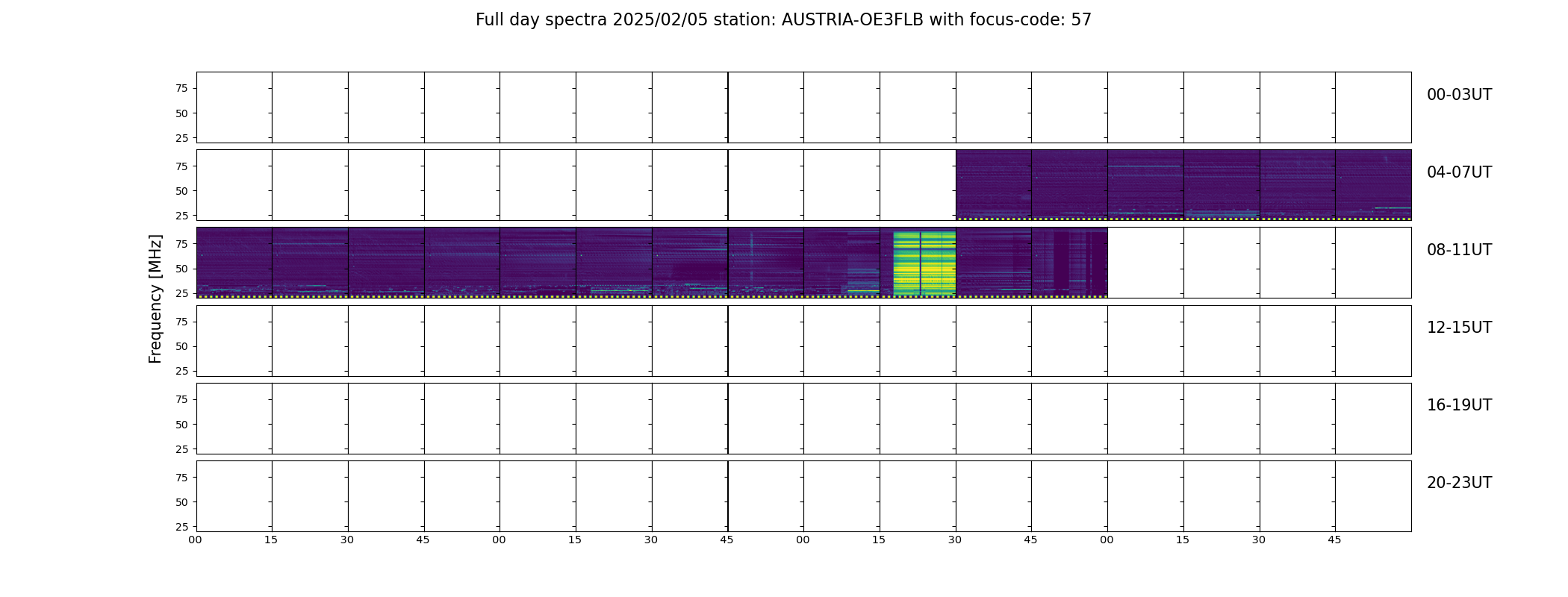Click the '50' tick on the 04-07UT row
The image size is (1568, 597).
point(181,191)
